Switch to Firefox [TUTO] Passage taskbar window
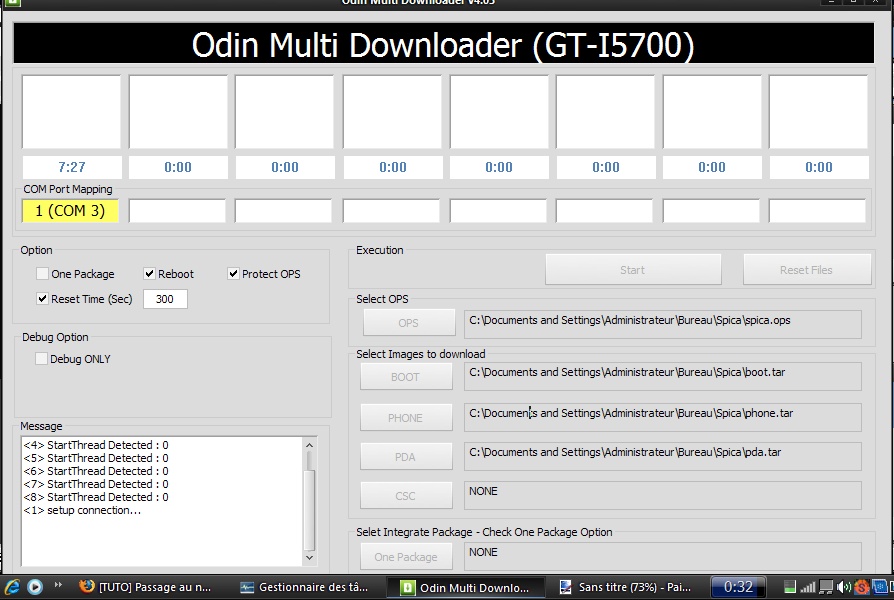This screenshot has height=600, width=894. click(145, 587)
